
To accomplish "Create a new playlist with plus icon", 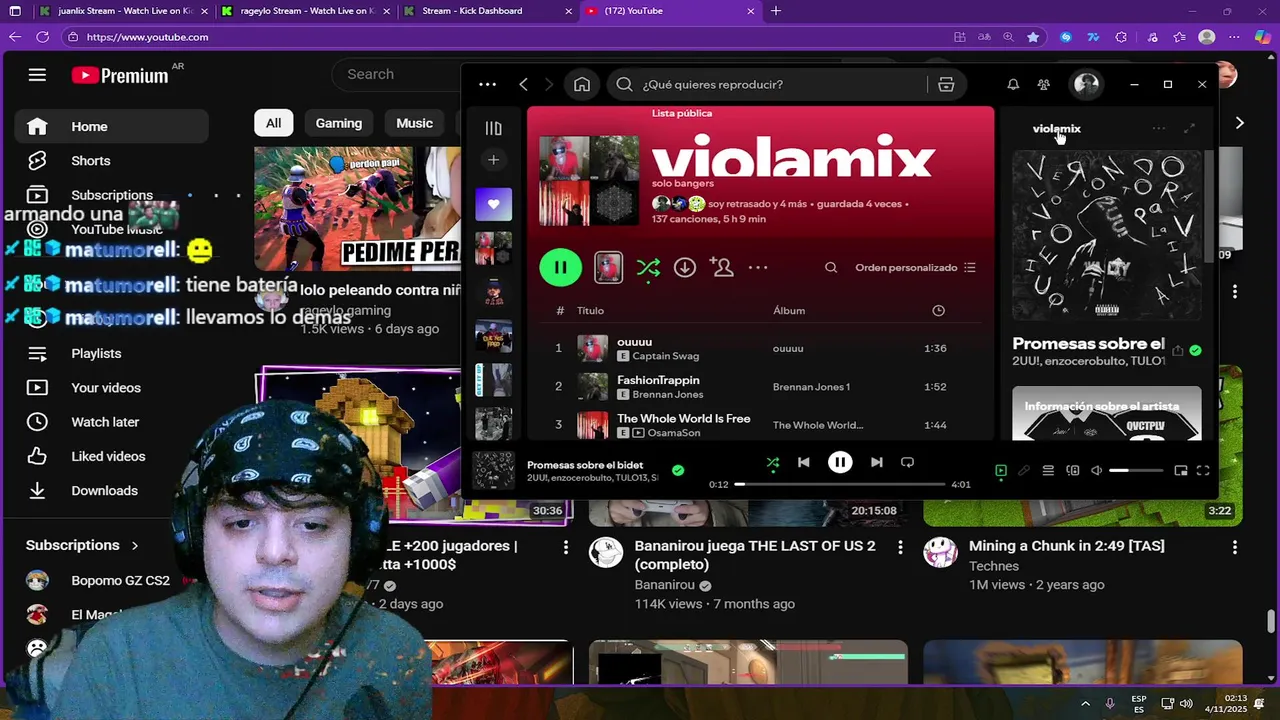I will (493, 160).
